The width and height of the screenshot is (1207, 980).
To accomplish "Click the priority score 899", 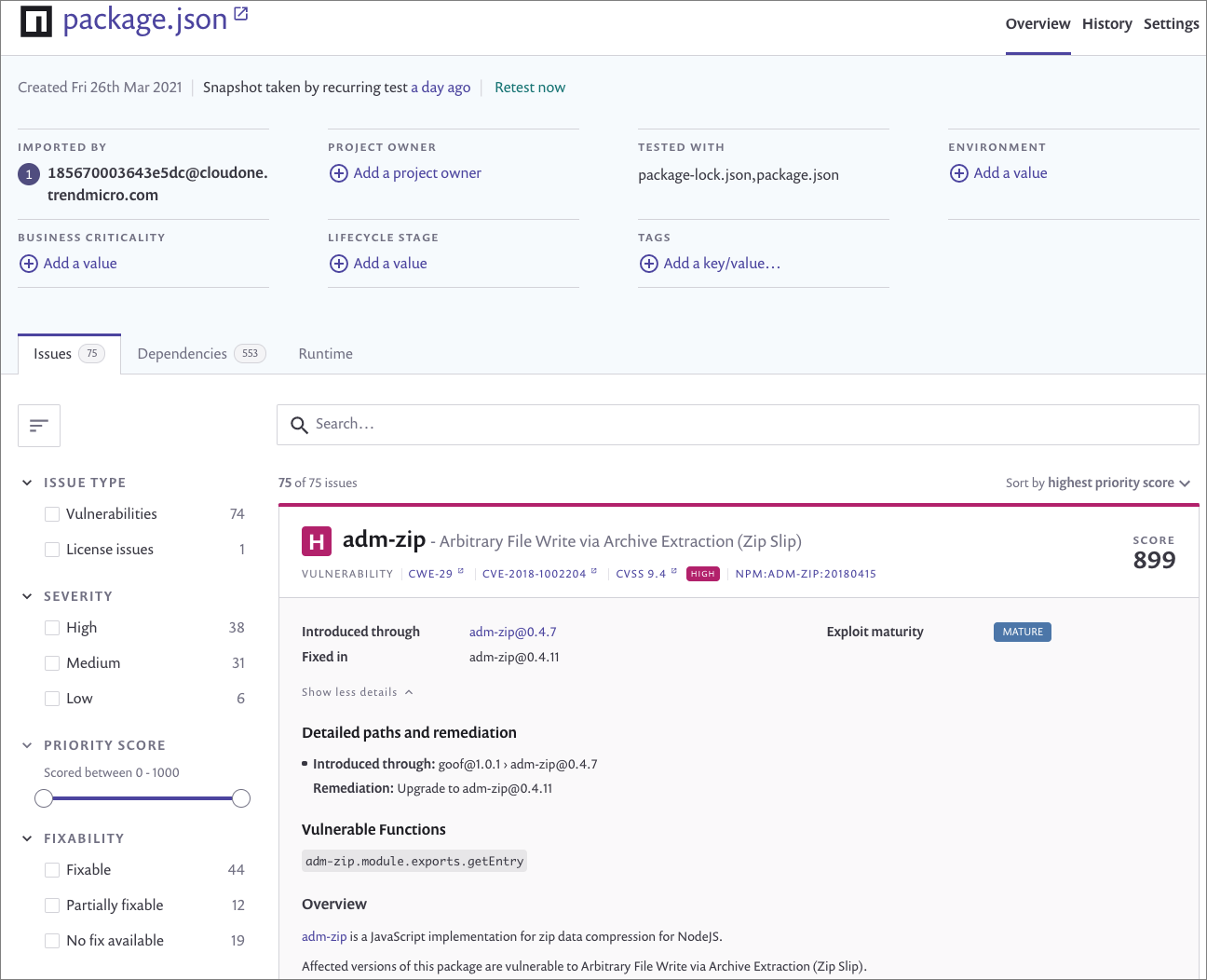I will (1154, 561).
